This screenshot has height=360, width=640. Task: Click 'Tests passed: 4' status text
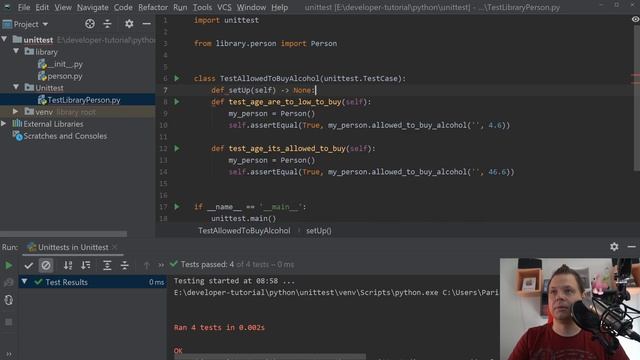coord(207,264)
